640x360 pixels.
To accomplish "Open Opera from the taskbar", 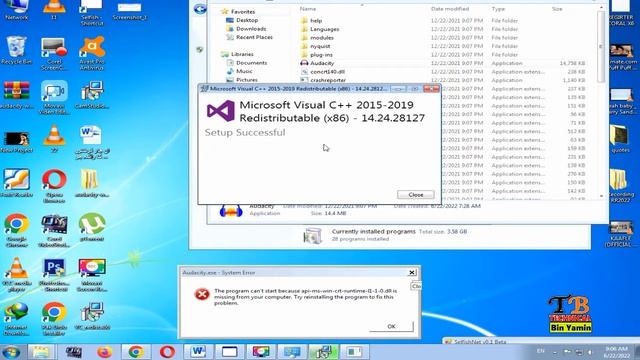I will pos(167,352).
